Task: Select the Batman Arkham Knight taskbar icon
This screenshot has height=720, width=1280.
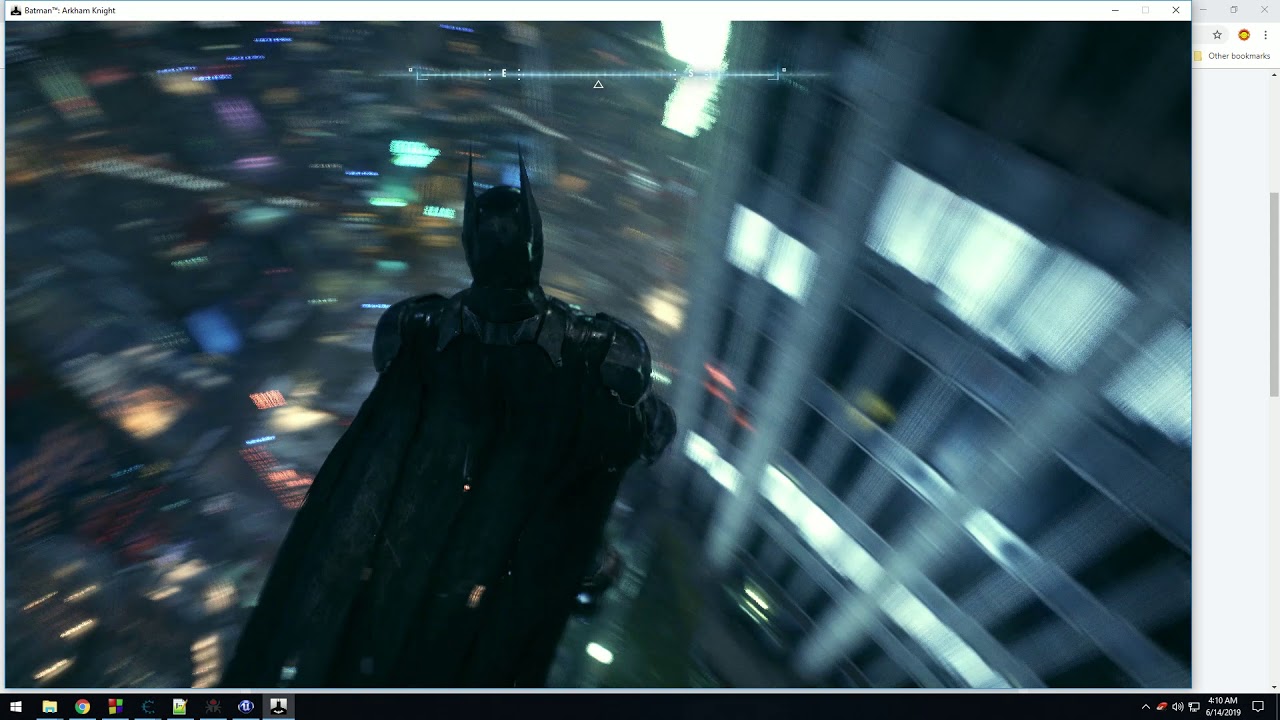Action: tap(279, 706)
